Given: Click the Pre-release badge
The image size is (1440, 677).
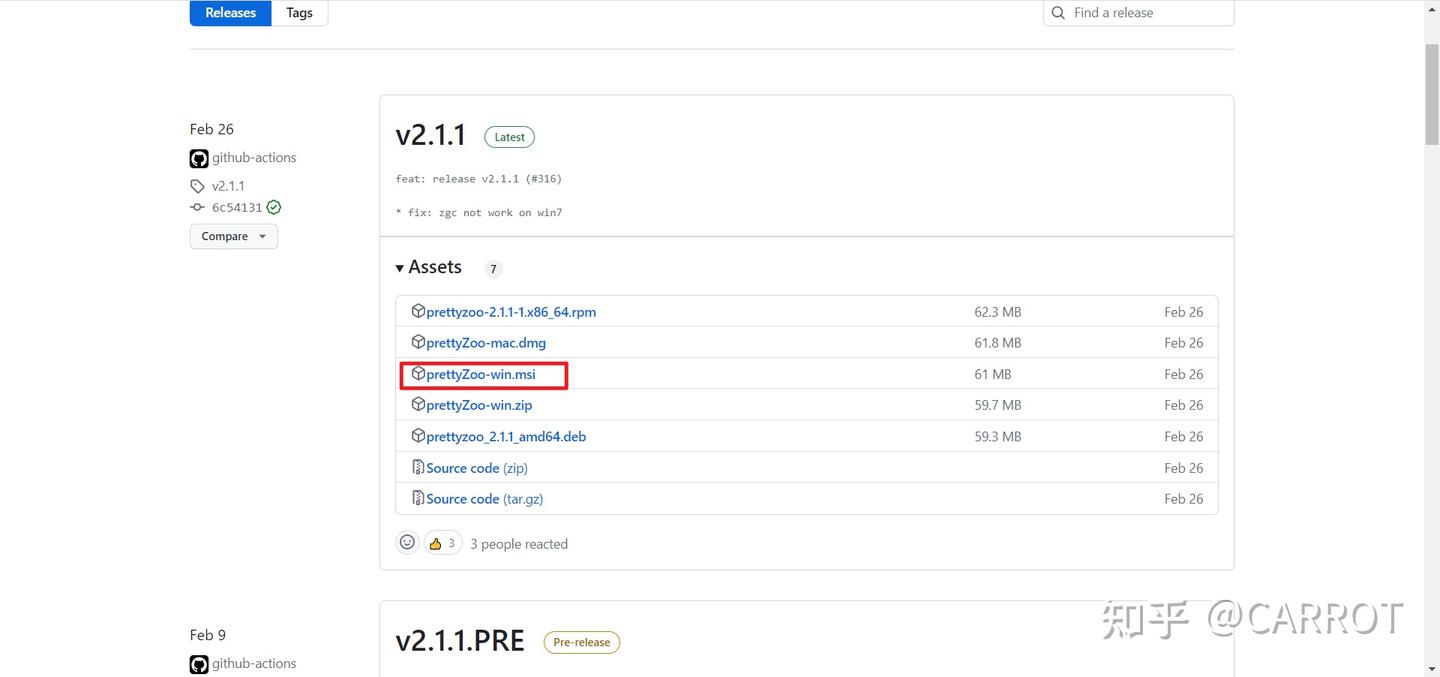Looking at the screenshot, I should [x=582, y=642].
